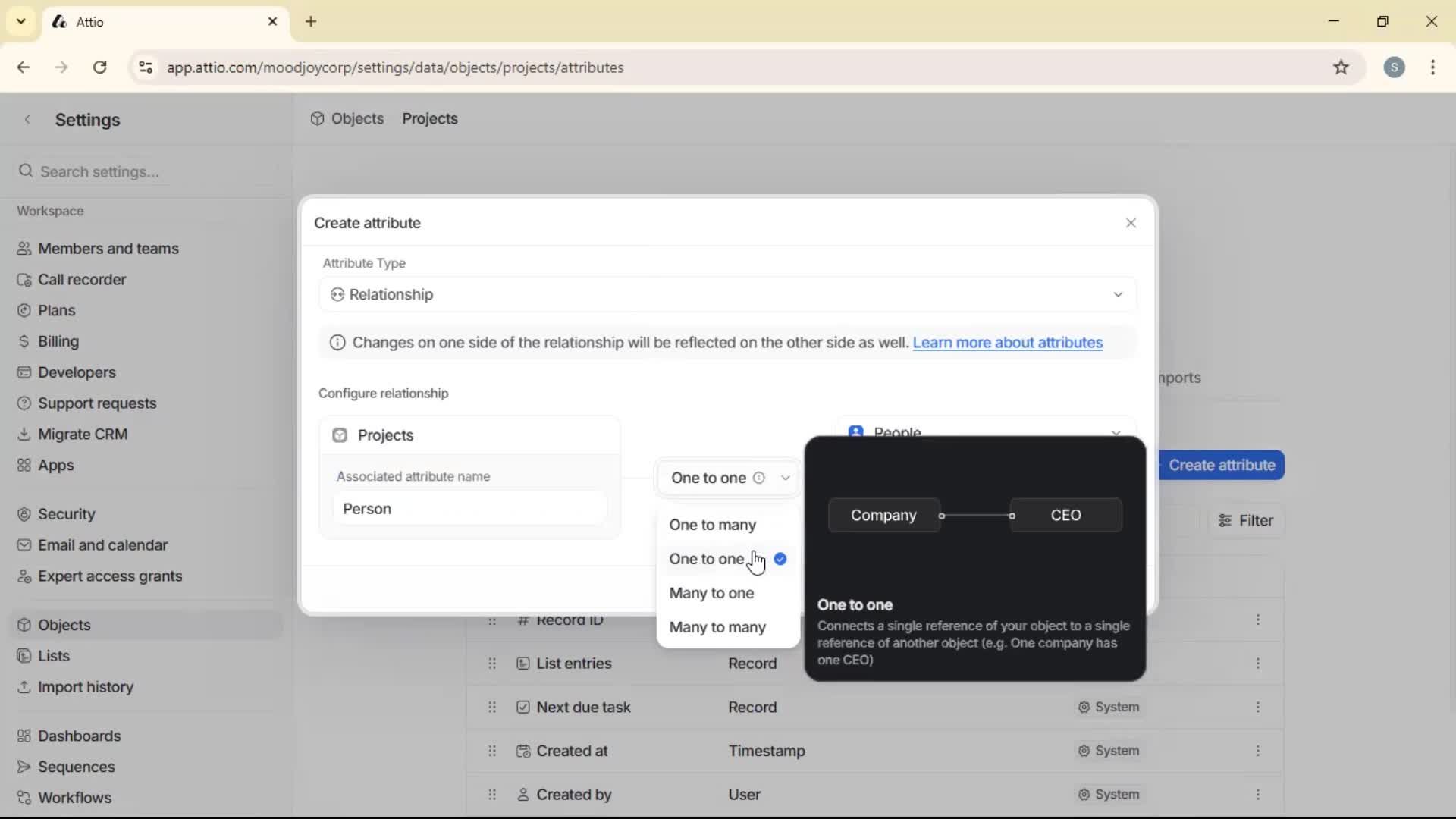Open the Import history page
Screen dimensions: 1456x819
85,687
